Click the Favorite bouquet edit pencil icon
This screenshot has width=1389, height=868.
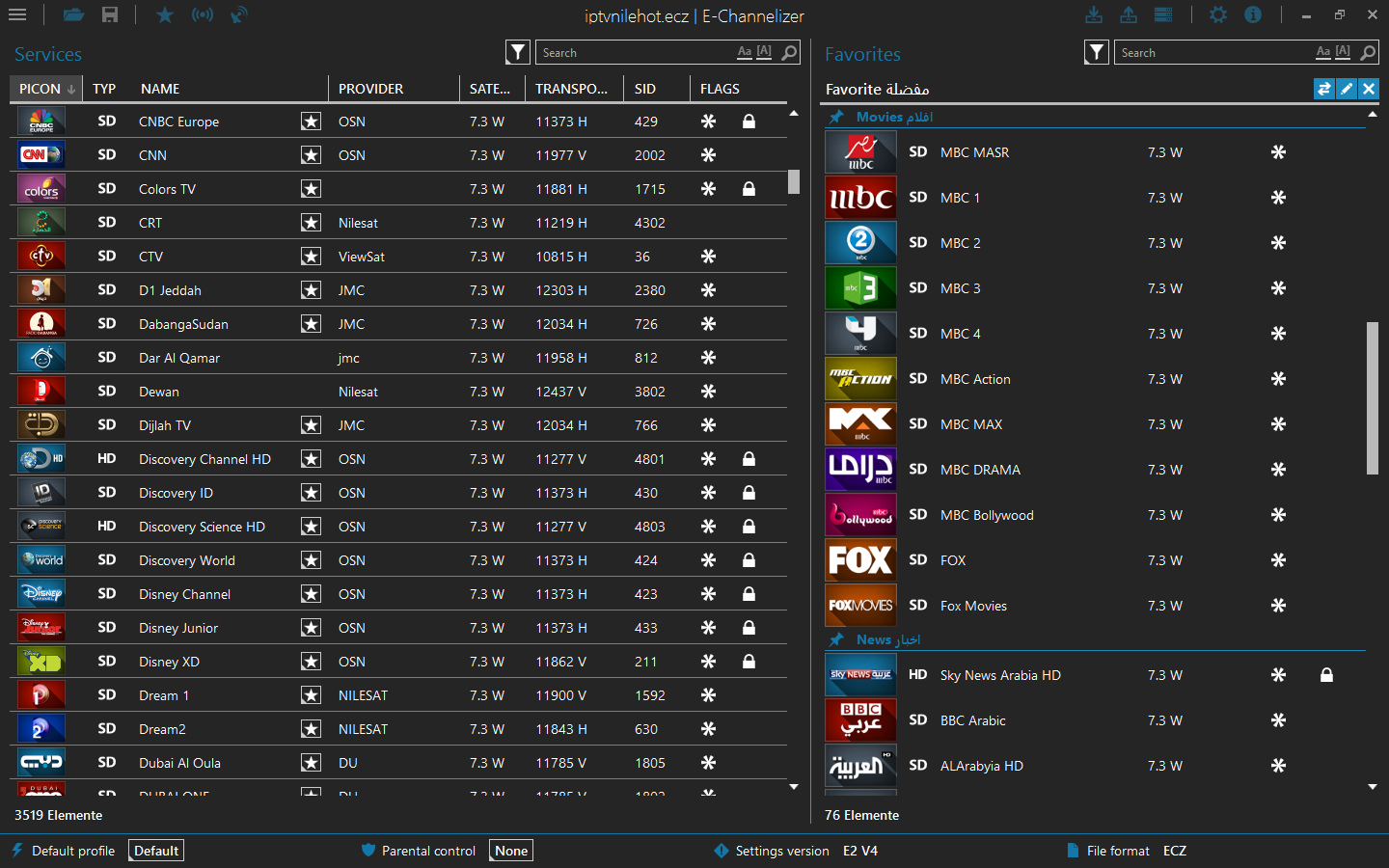click(x=1347, y=89)
